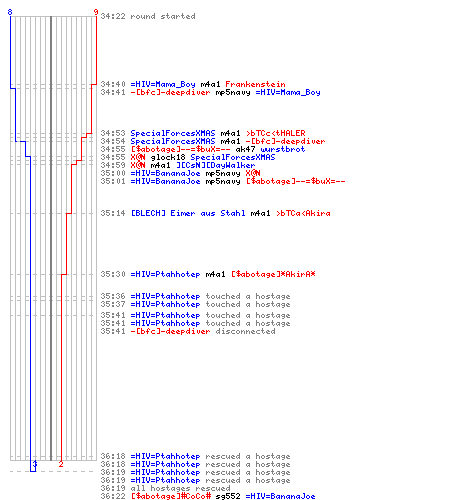Open -[bfc]-deepdiver at 34:41 kill

(x=170, y=92)
